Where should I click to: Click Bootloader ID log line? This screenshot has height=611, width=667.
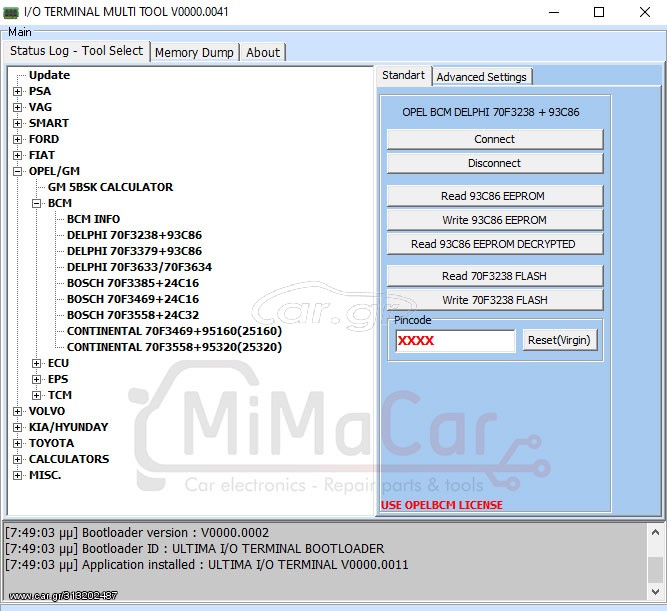coord(194,549)
